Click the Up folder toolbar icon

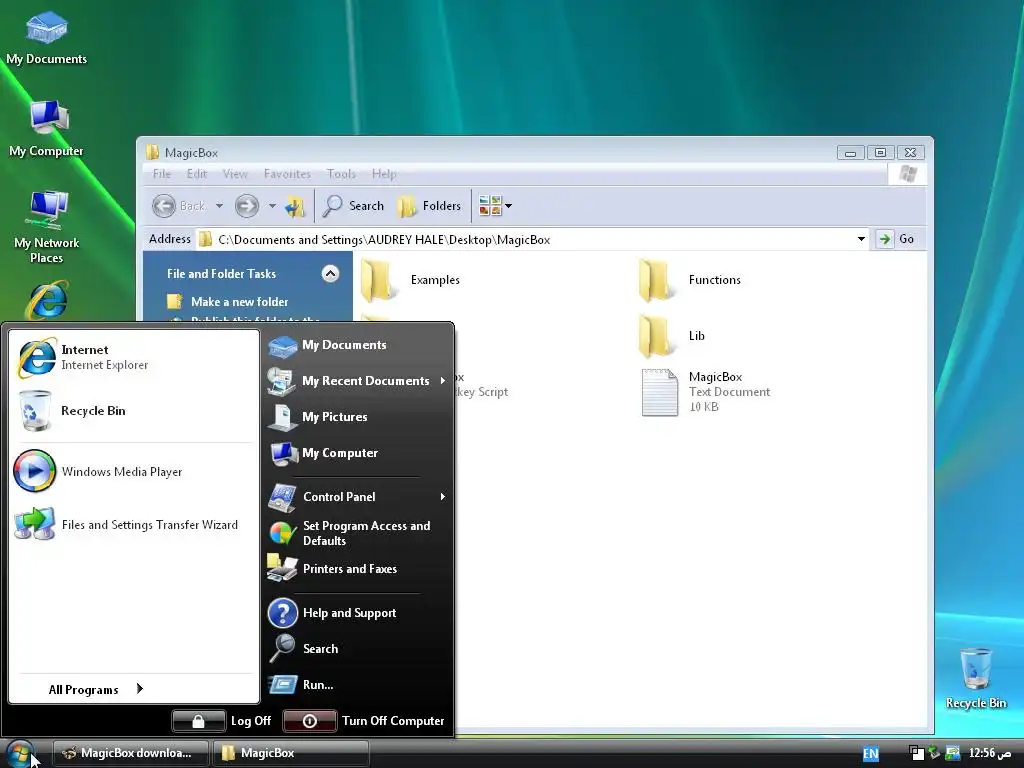tap(295, 206)
